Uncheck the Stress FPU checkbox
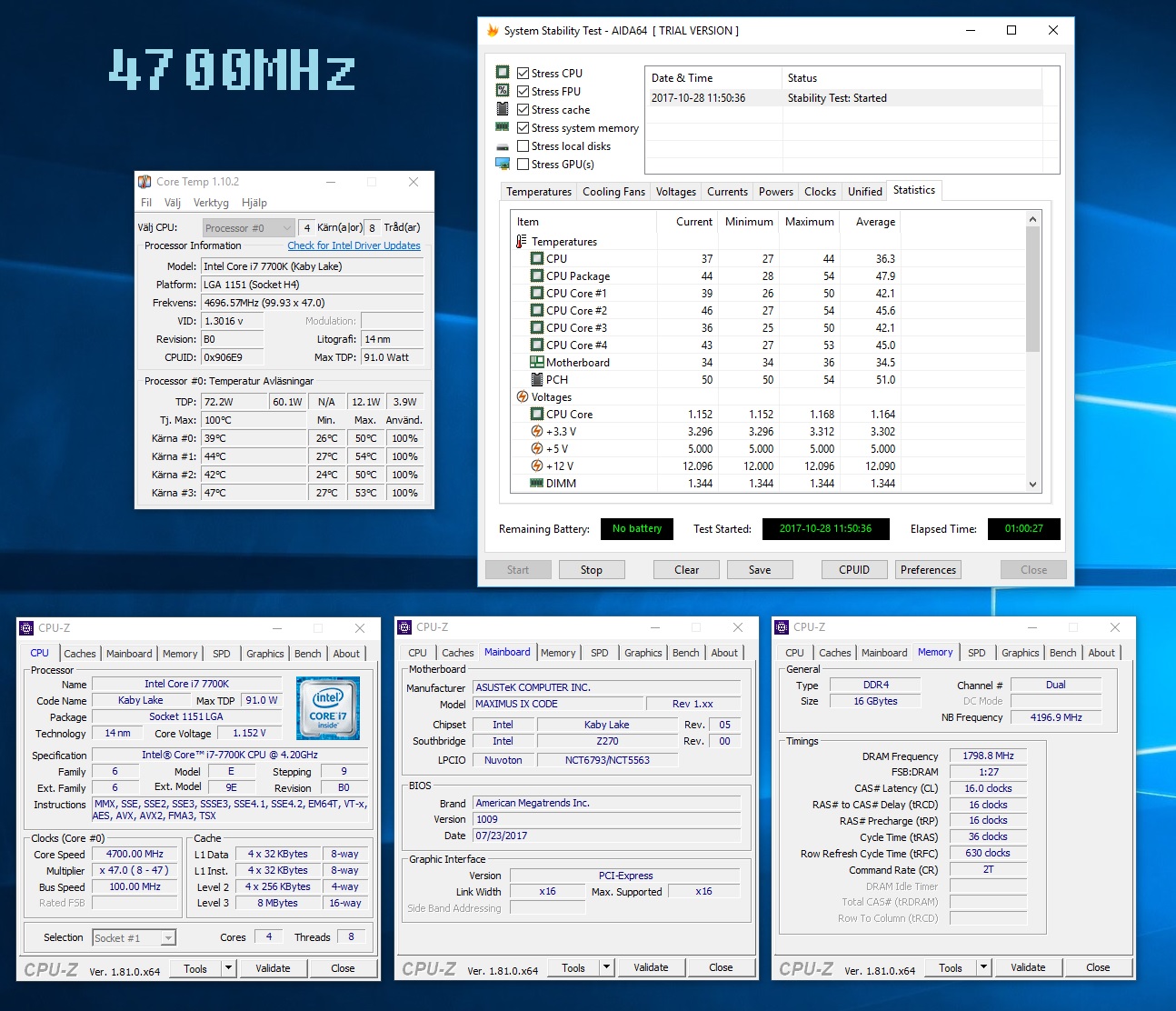 point(523,92)
